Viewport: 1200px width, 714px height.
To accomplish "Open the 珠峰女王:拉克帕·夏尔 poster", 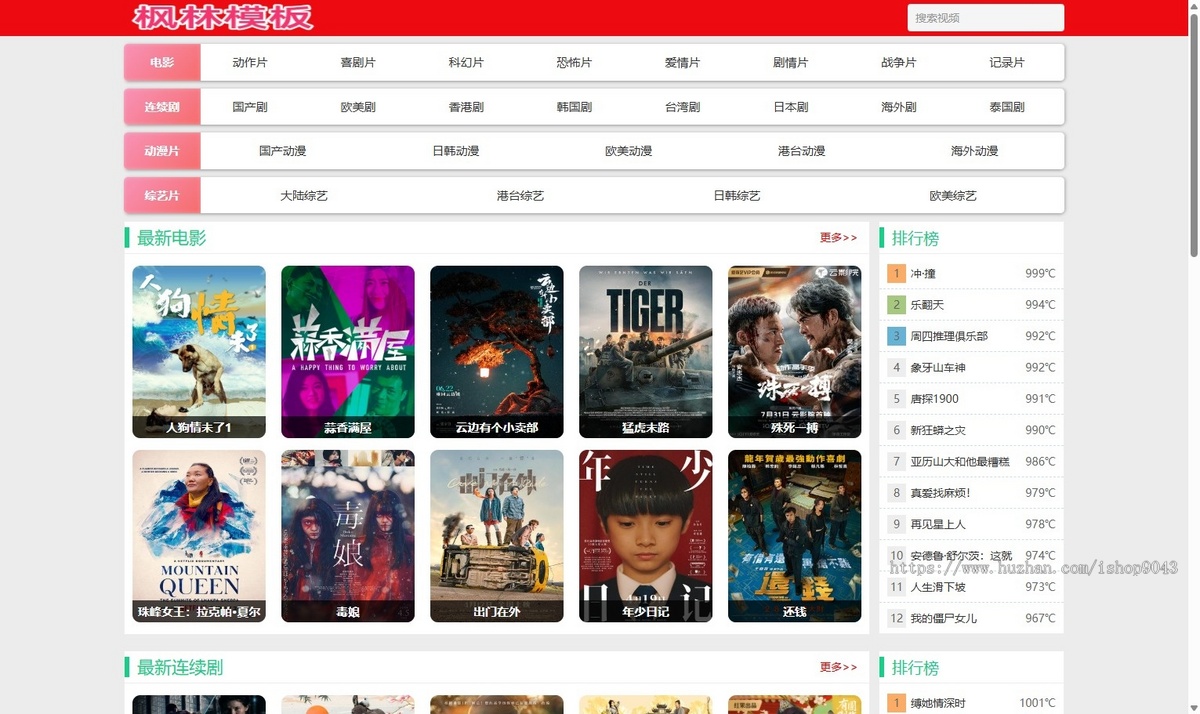I will [x=199, y=536].
